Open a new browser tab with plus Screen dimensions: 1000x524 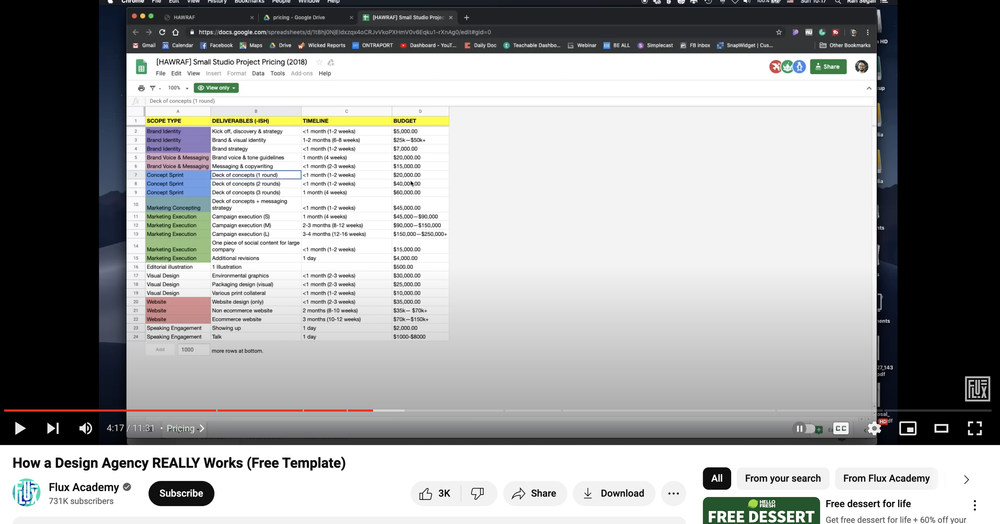466,17
